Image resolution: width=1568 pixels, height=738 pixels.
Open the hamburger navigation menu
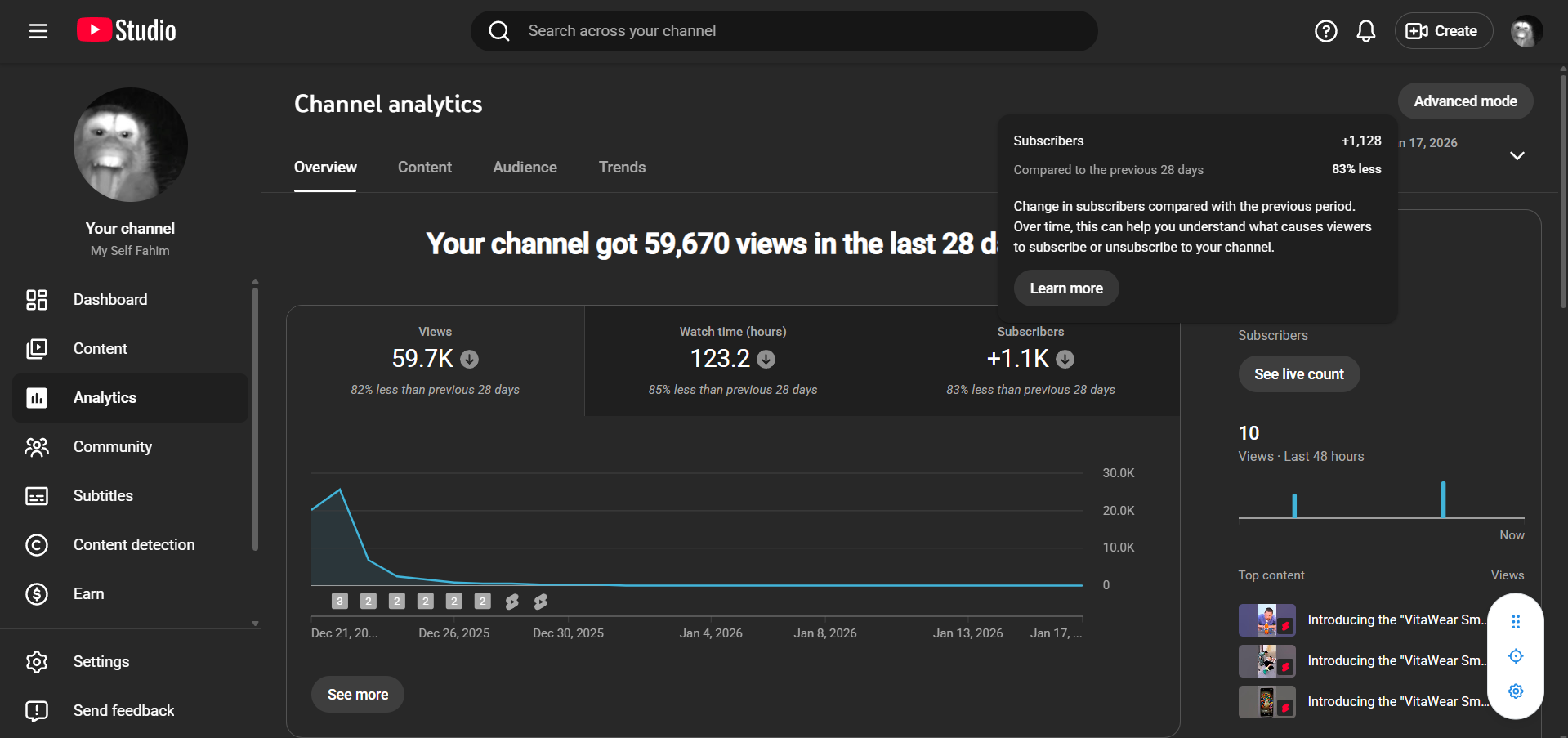38,31
